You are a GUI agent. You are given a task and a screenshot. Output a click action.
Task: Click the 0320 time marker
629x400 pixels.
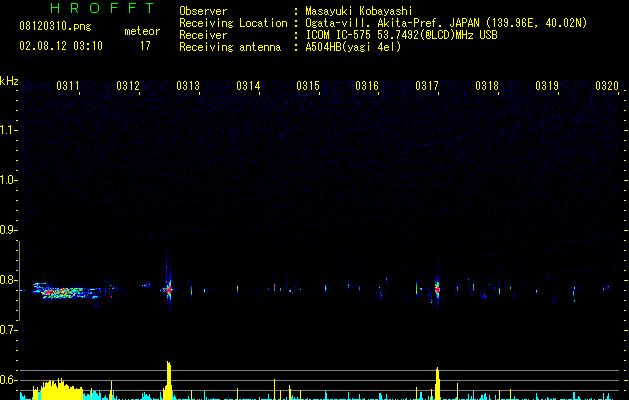607,85
